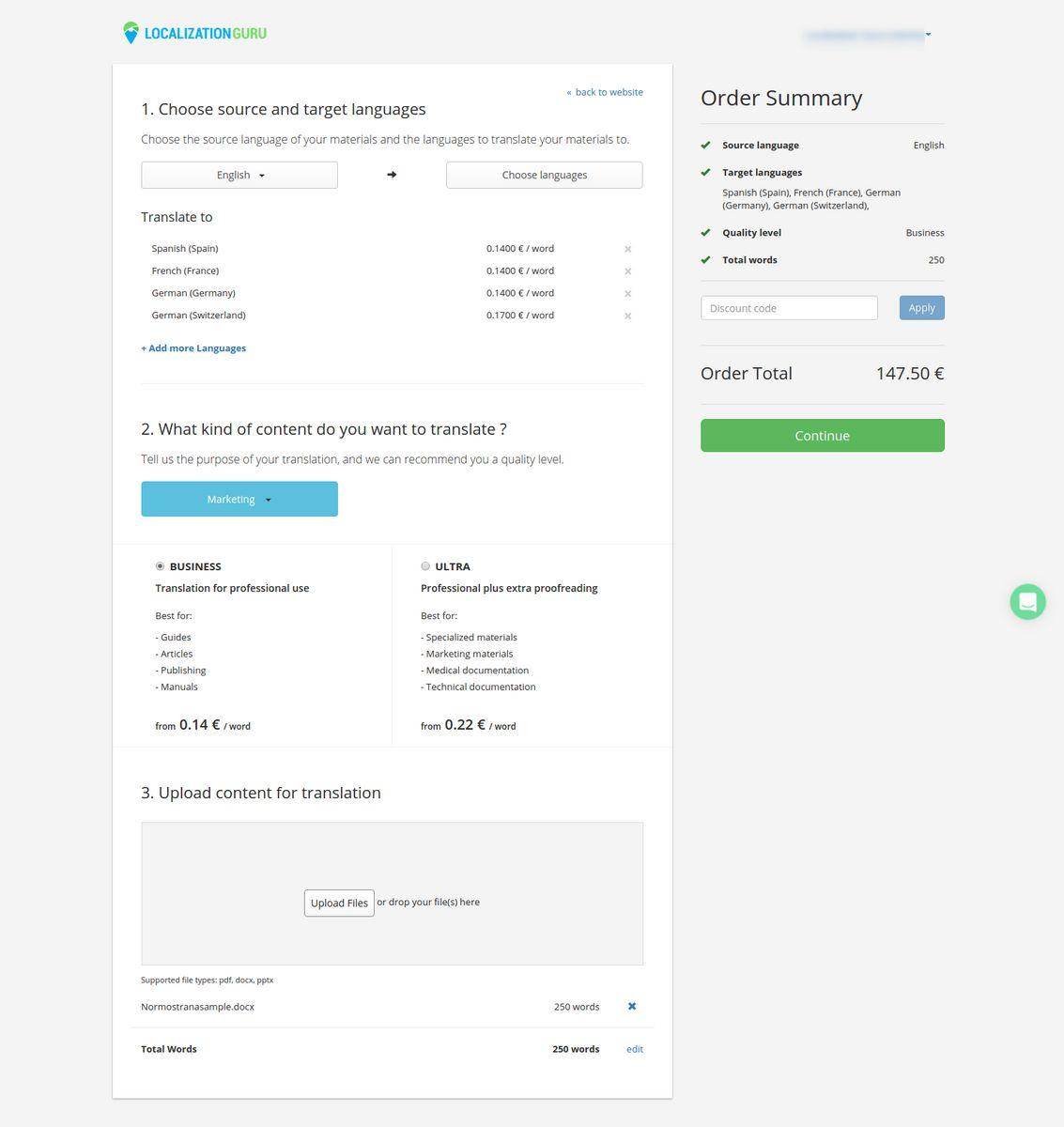Screen dimensions: 1064x1127
Task: Focus the Discount code field
Action: (x=790, y=308)
